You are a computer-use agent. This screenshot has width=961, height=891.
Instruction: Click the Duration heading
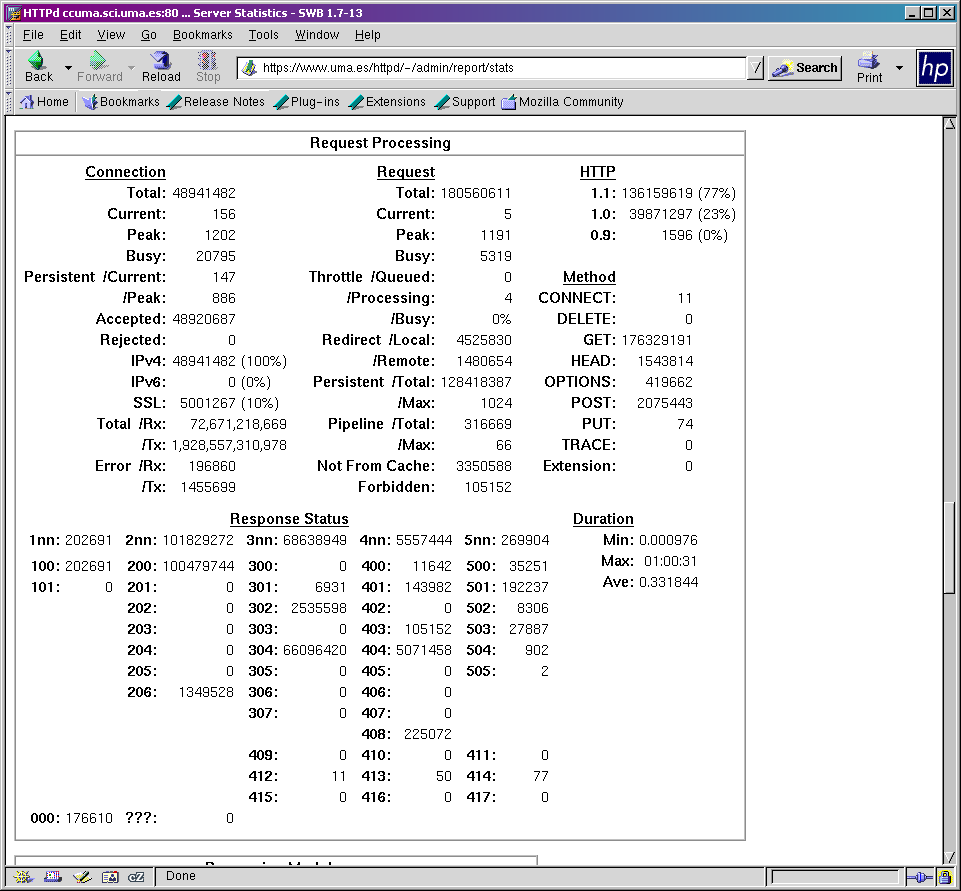[603, 519]
